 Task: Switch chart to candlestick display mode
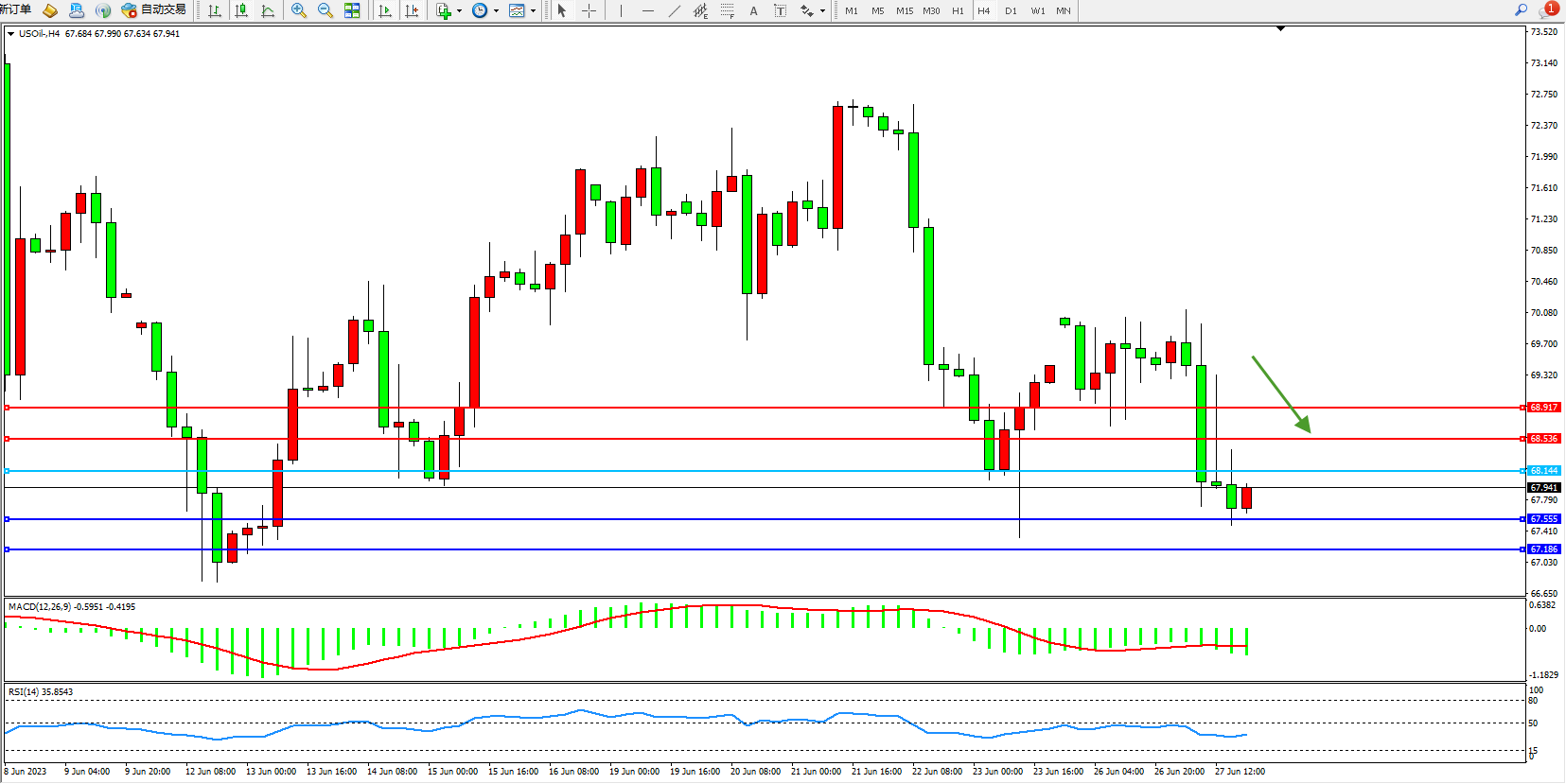tap(241, 10)
